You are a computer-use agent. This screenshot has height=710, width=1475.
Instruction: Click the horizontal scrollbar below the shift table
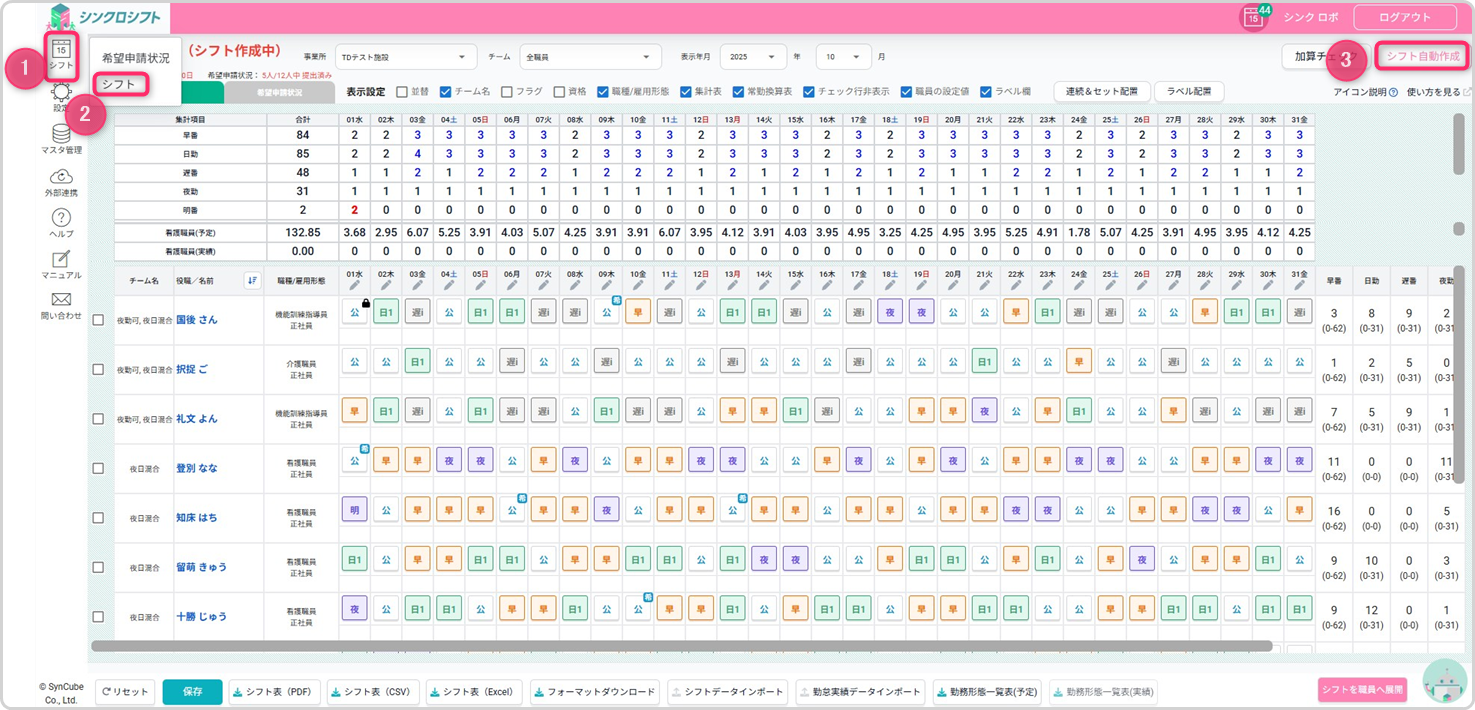coord(680,647)
